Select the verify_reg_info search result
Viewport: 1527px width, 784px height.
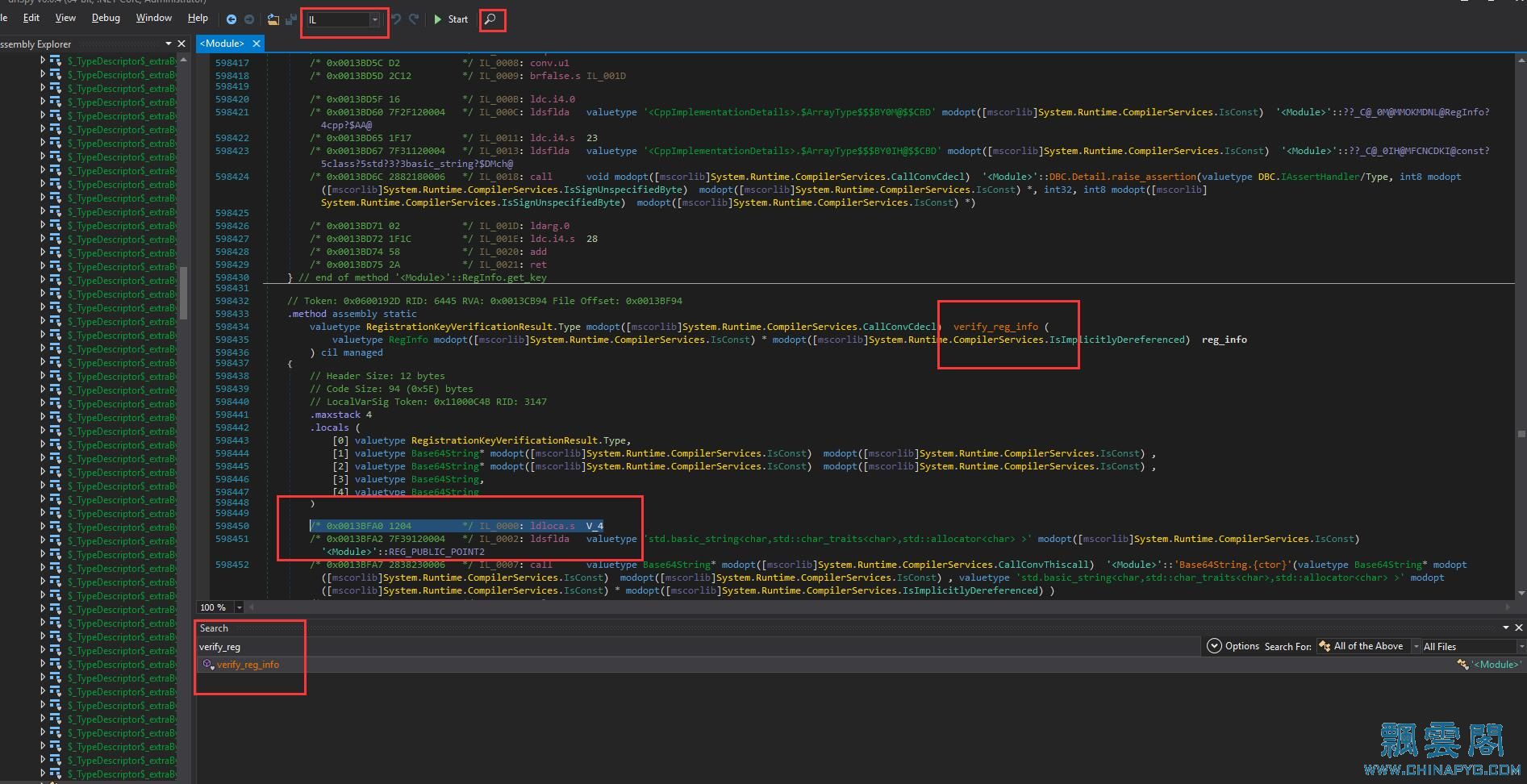click(248, 665)
